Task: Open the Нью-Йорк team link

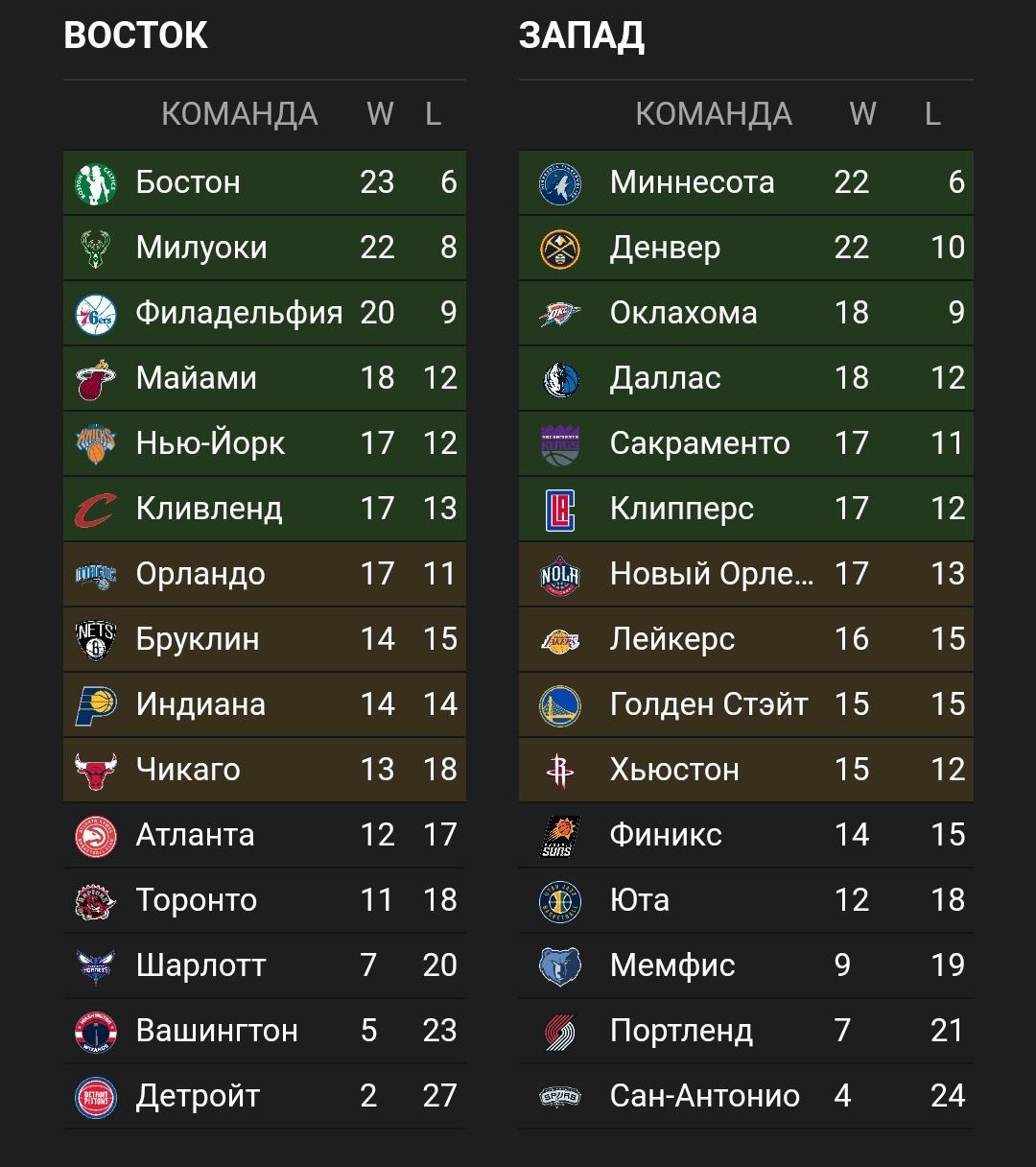Action: [210, 443]
